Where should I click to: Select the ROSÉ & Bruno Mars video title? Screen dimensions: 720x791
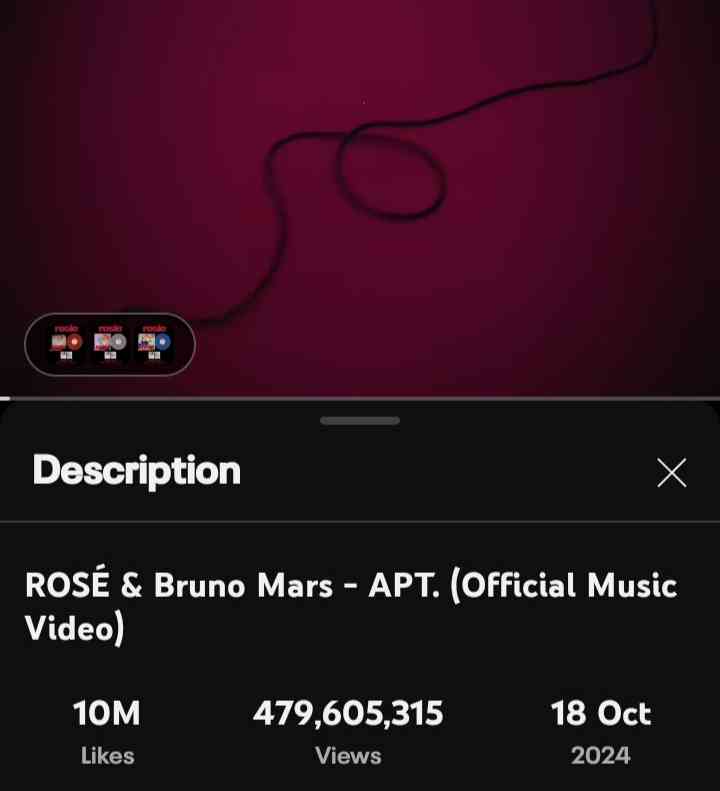(351, 607)
